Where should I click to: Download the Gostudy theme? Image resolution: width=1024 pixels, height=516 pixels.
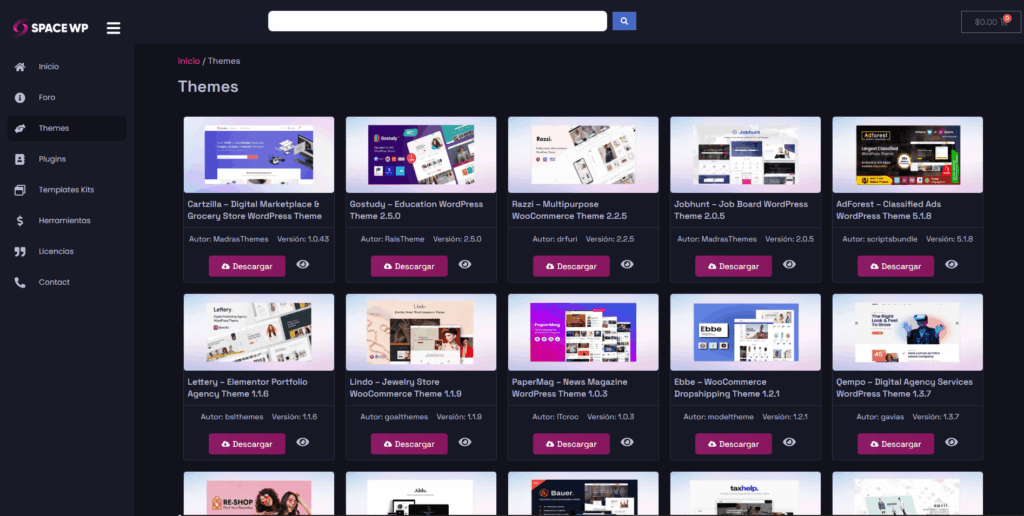click(x=409, y=266)
